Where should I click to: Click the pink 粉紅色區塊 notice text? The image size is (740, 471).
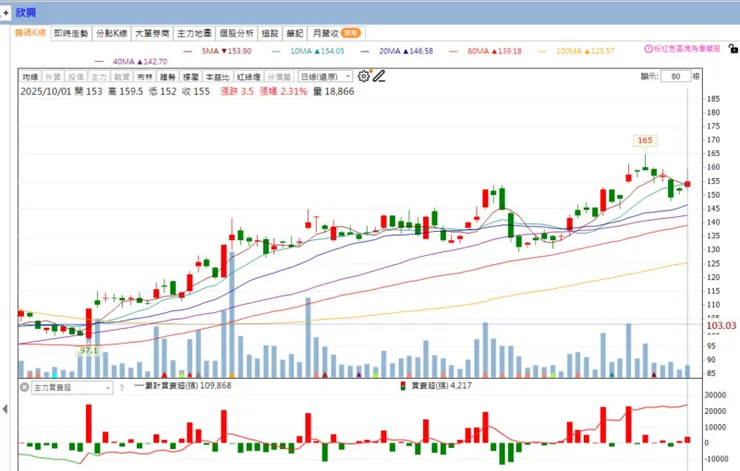click(x=687, y=49)
